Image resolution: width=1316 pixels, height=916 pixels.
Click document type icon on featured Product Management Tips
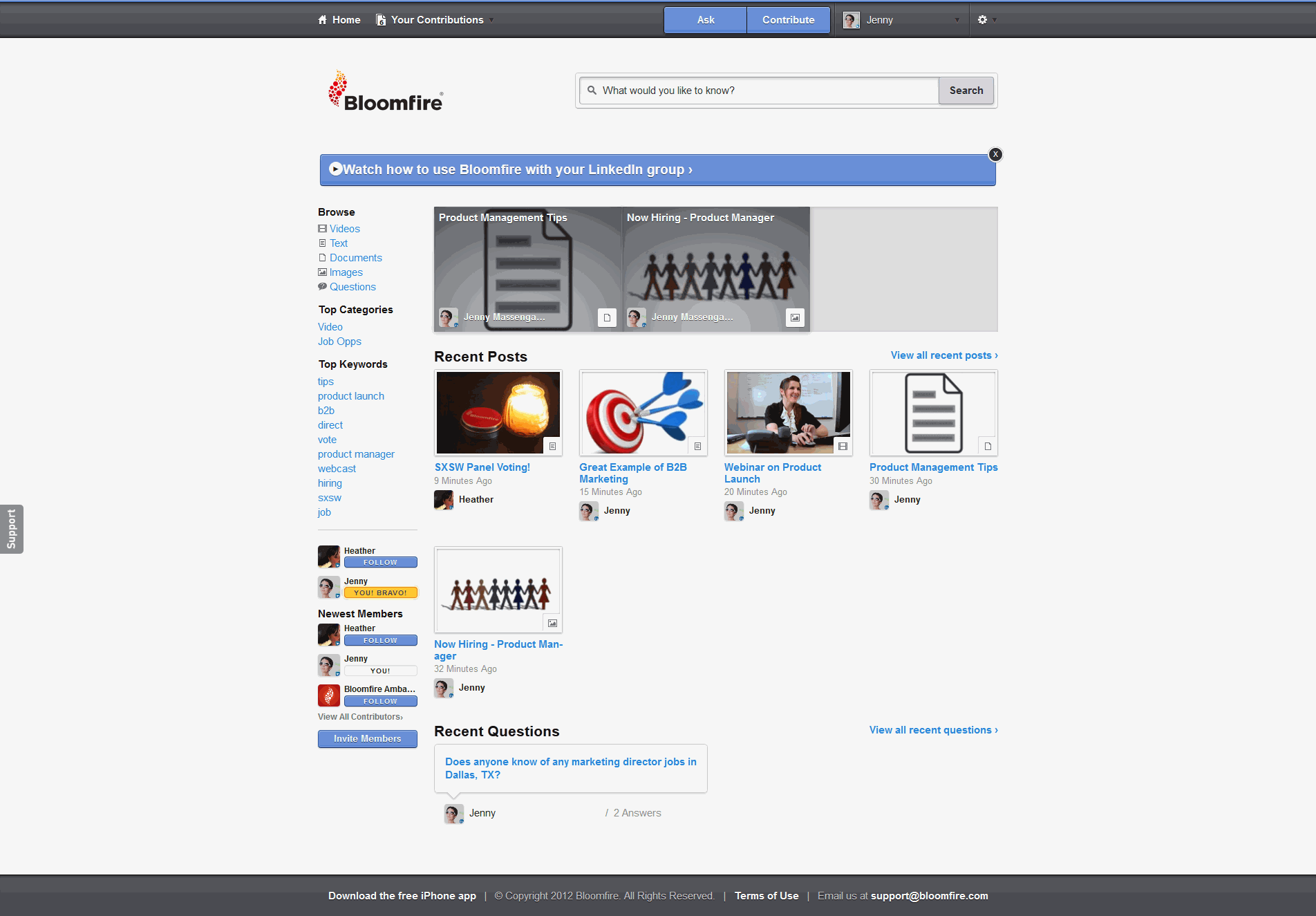[x=607, y=317]
